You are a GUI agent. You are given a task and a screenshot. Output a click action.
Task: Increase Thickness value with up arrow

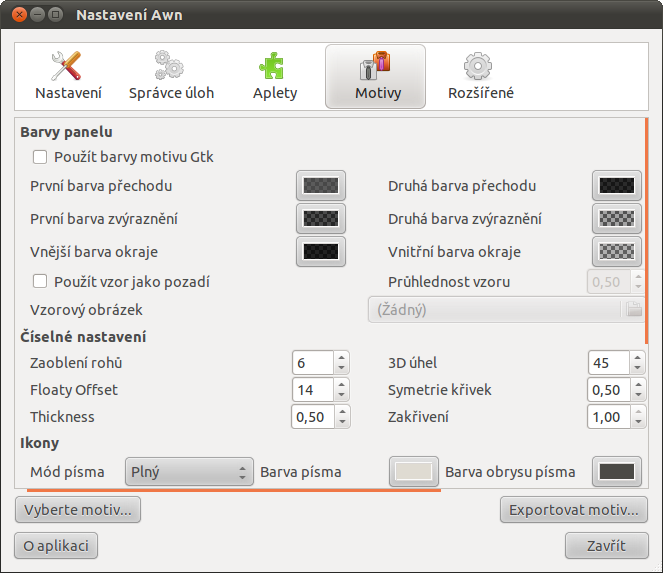(x=342, y=411)
